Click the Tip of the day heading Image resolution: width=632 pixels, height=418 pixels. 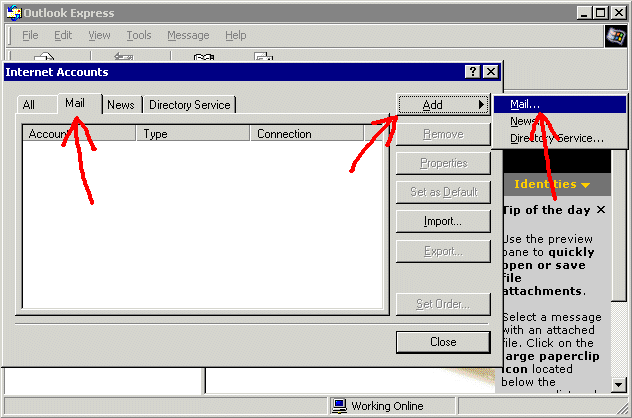point(547,210)
